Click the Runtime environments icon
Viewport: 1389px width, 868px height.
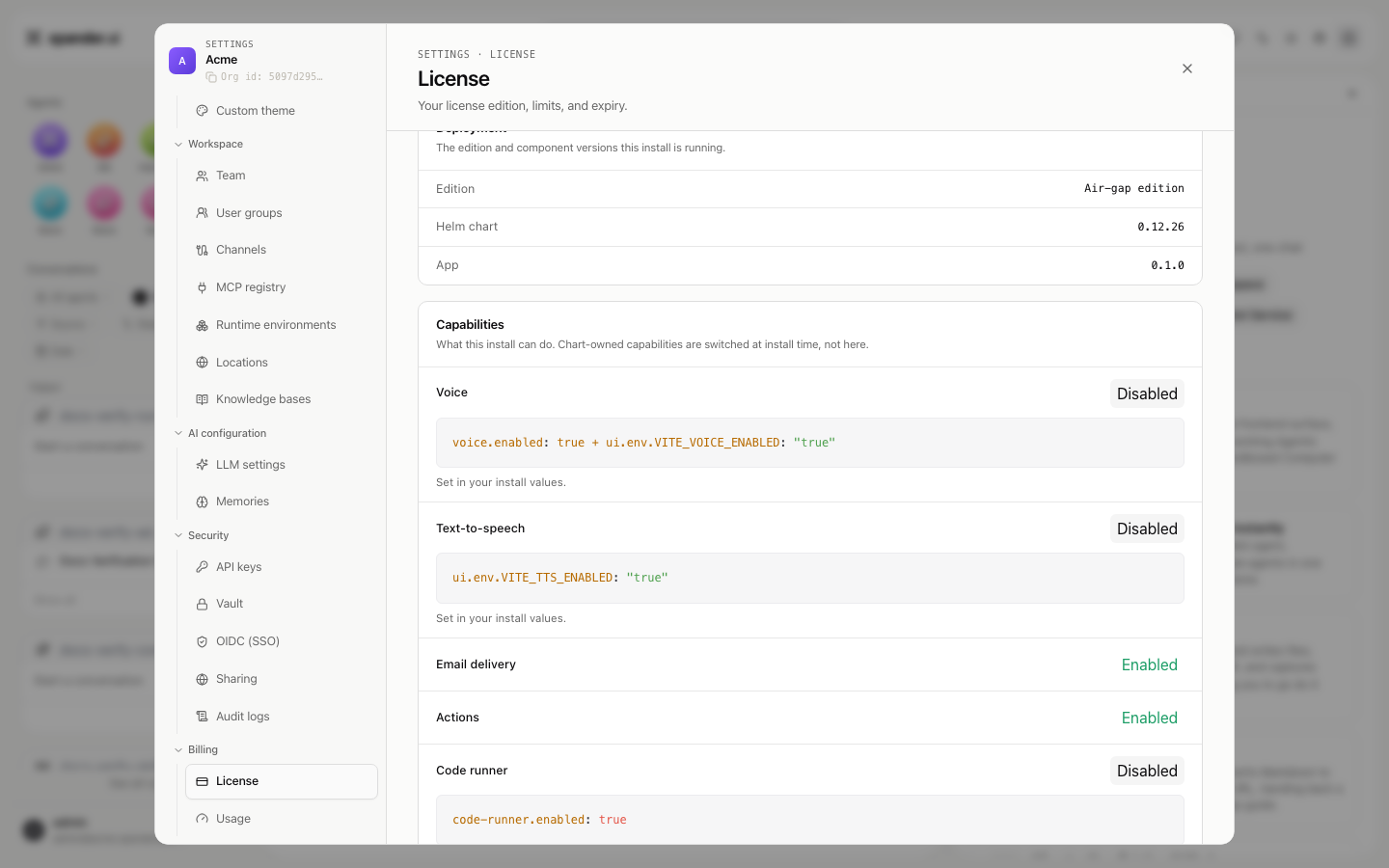(x=203, y=325)
